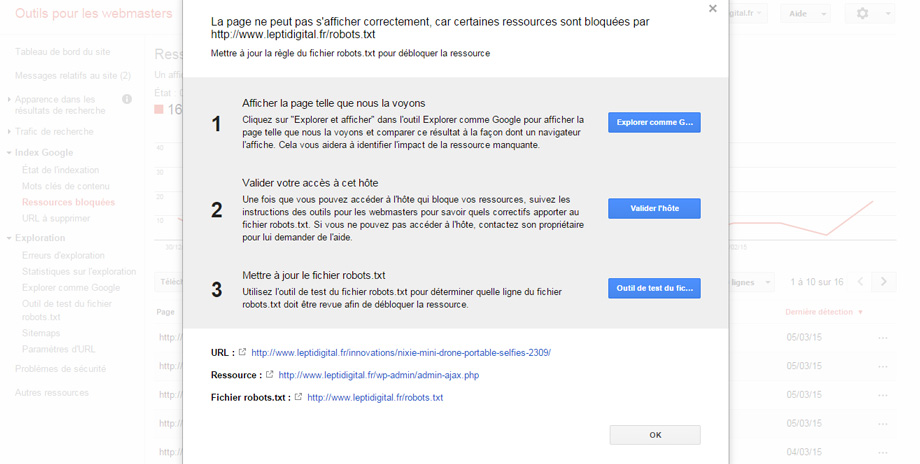
Task: Click external-link icon next to Ressource label
Action: [269, 374]
